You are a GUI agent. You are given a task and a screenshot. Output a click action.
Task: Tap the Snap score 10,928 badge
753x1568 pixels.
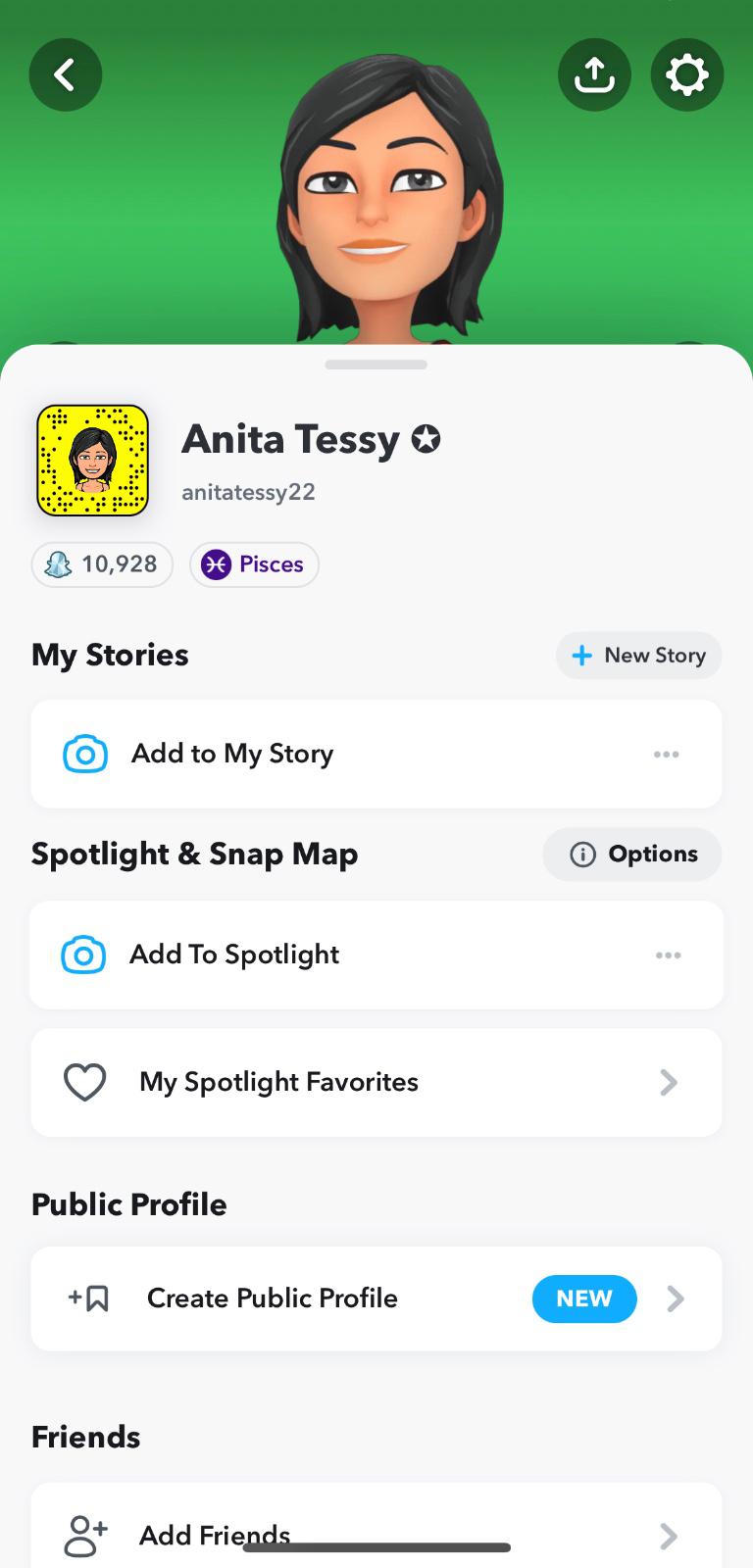pyautogui.click(x=102, y=564)
